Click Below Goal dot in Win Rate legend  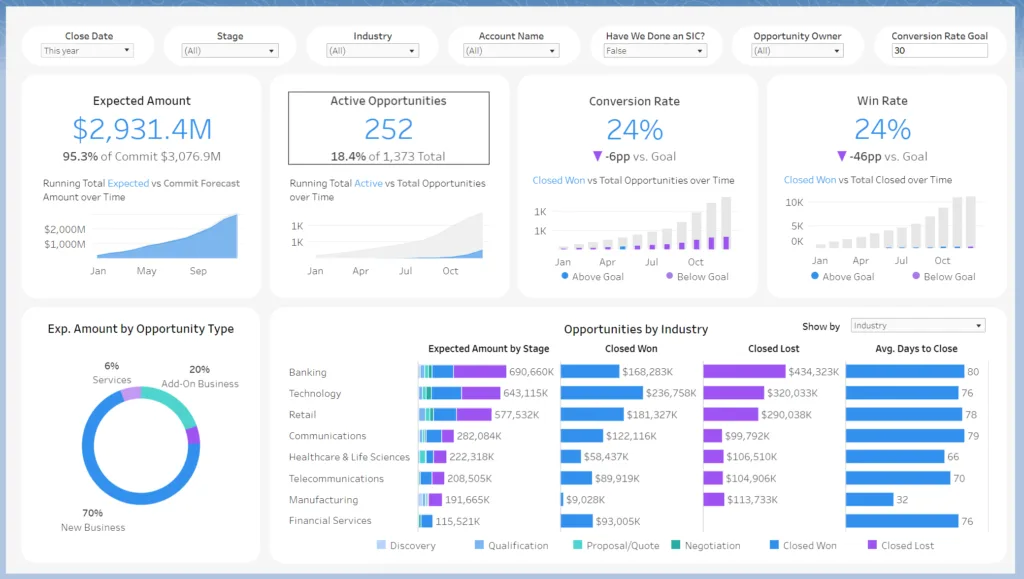point(917,276)
